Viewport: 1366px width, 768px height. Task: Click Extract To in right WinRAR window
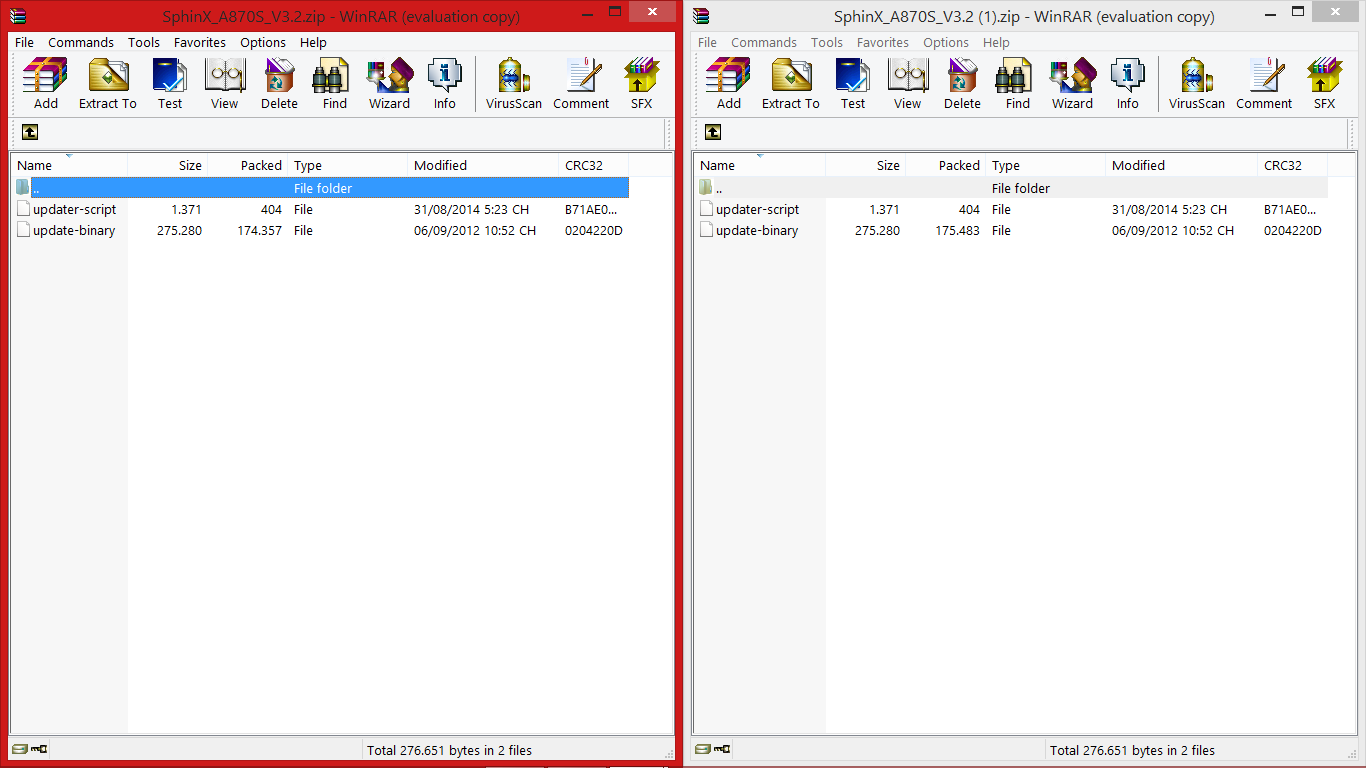(791, 84)
